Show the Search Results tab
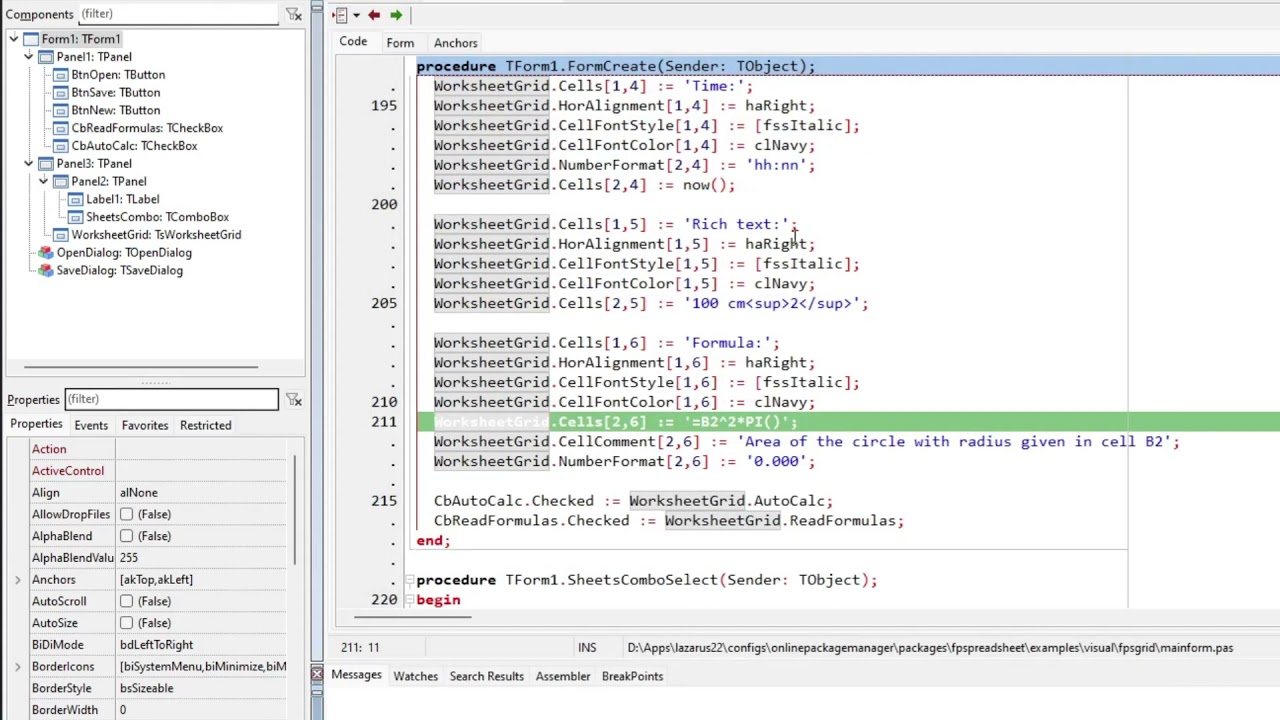This screenshot has width=1280, height=720. tap(486, 676)
